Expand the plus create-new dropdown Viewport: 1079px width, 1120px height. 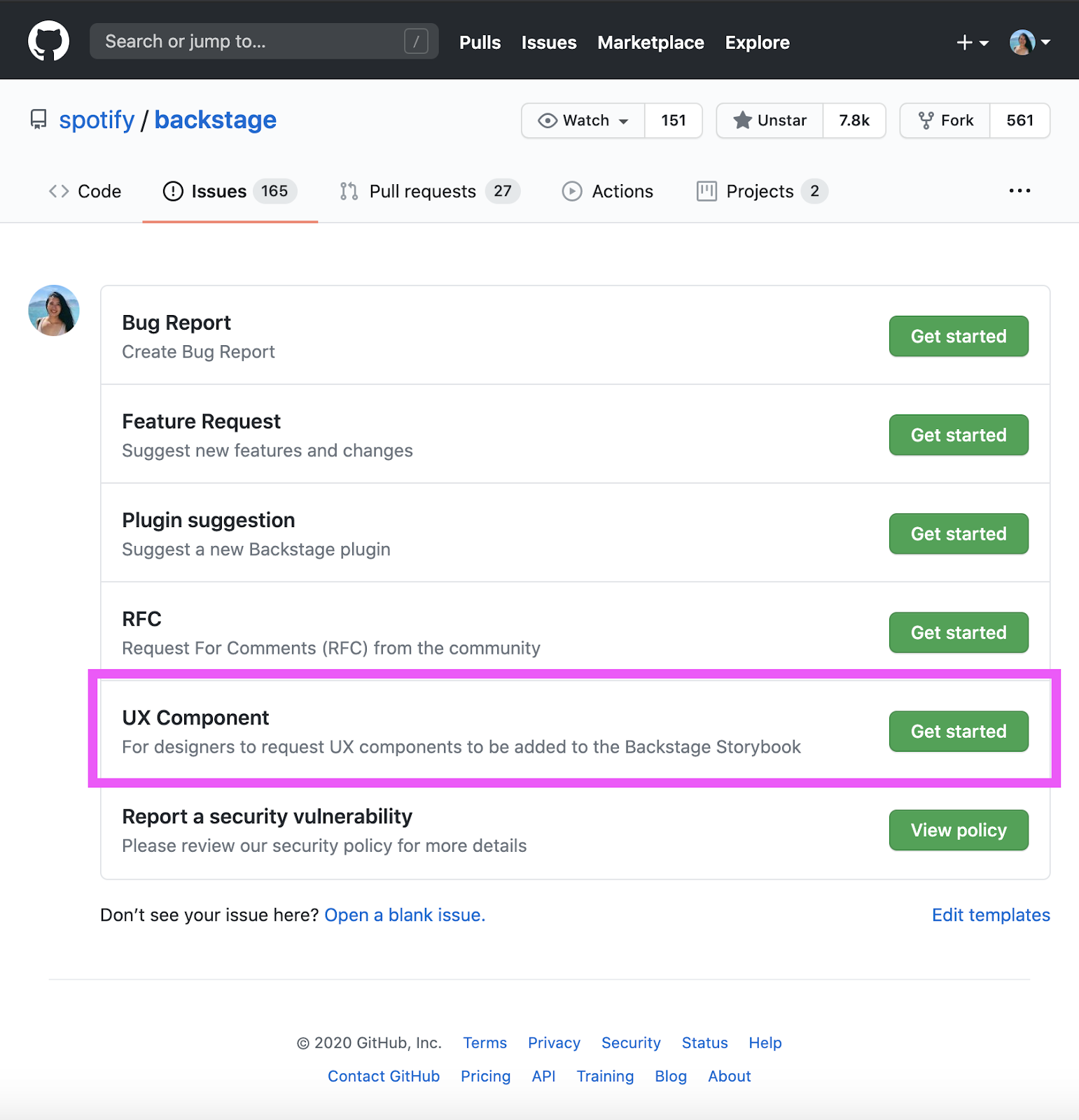click(x=972, y=43)
